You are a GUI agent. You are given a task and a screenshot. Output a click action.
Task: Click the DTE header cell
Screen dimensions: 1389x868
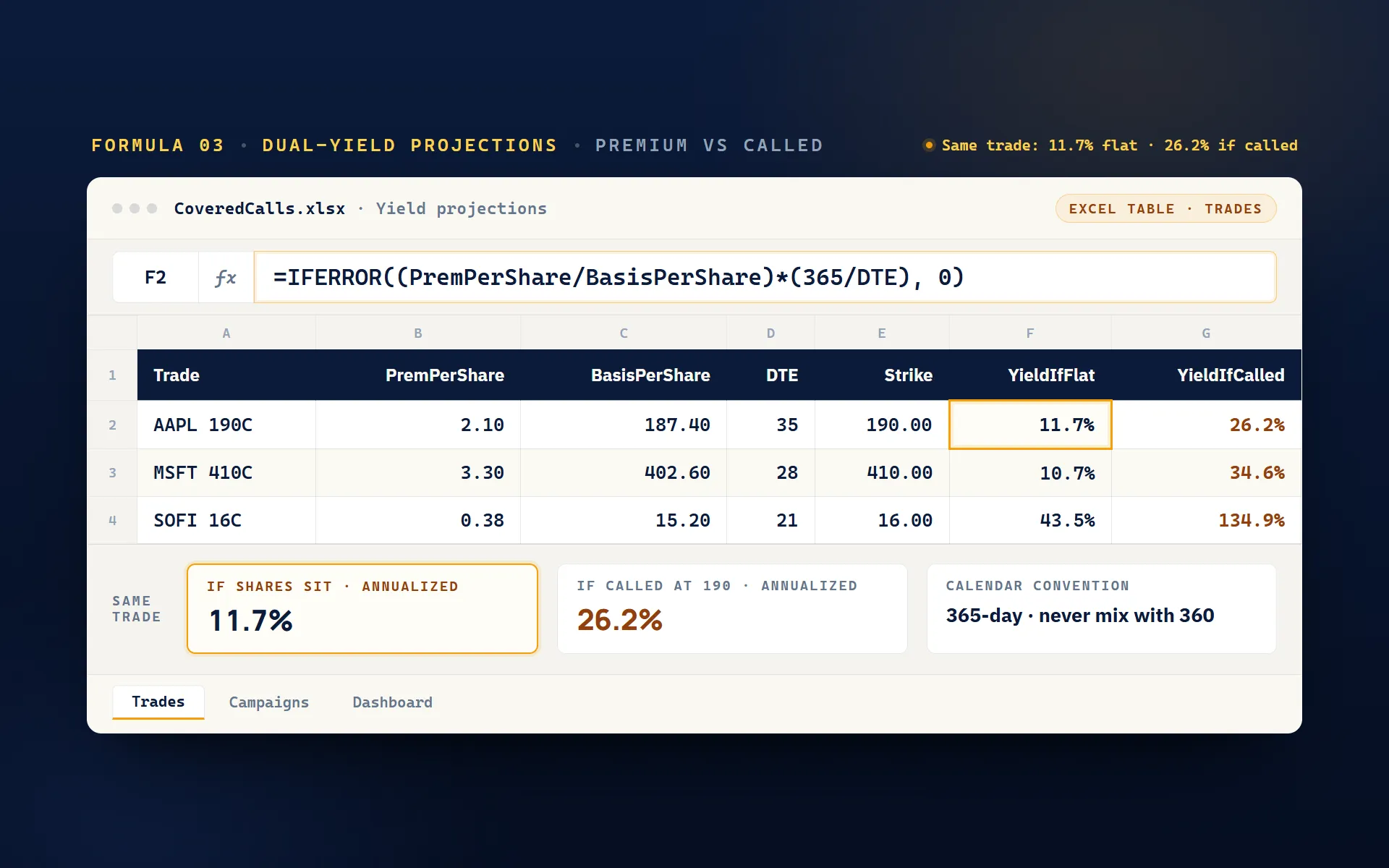pyautogui.click(x=771, y=375)
